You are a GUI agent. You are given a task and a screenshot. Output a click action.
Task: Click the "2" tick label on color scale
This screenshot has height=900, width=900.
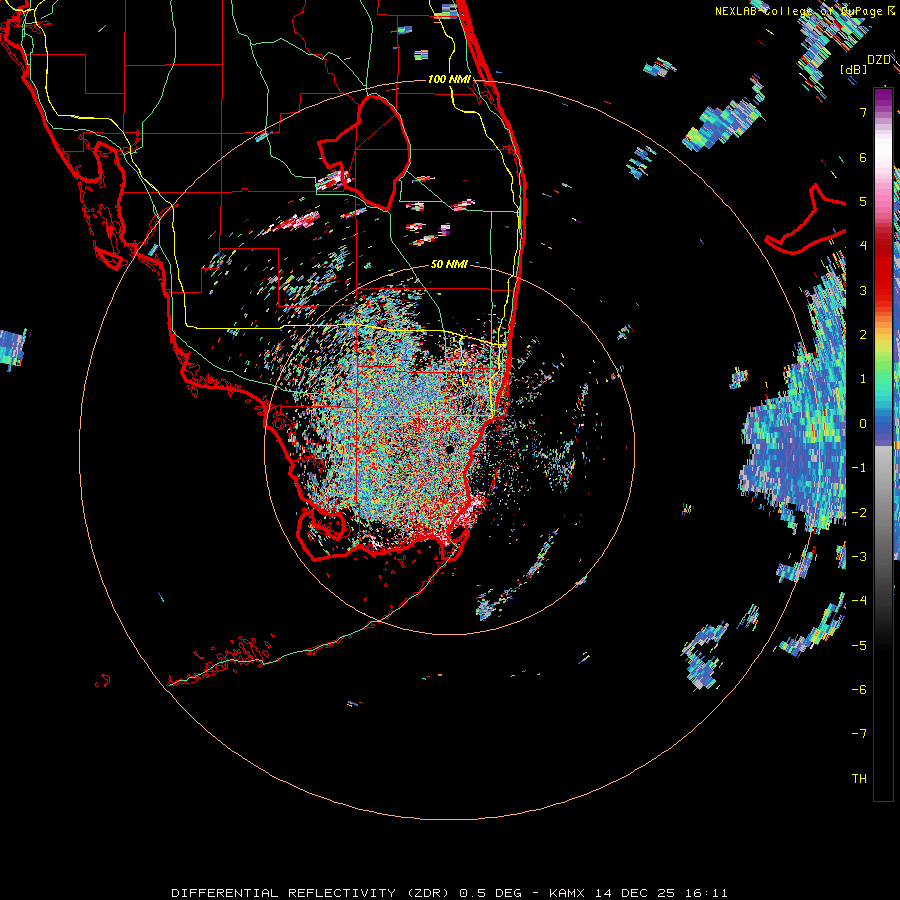863,335
